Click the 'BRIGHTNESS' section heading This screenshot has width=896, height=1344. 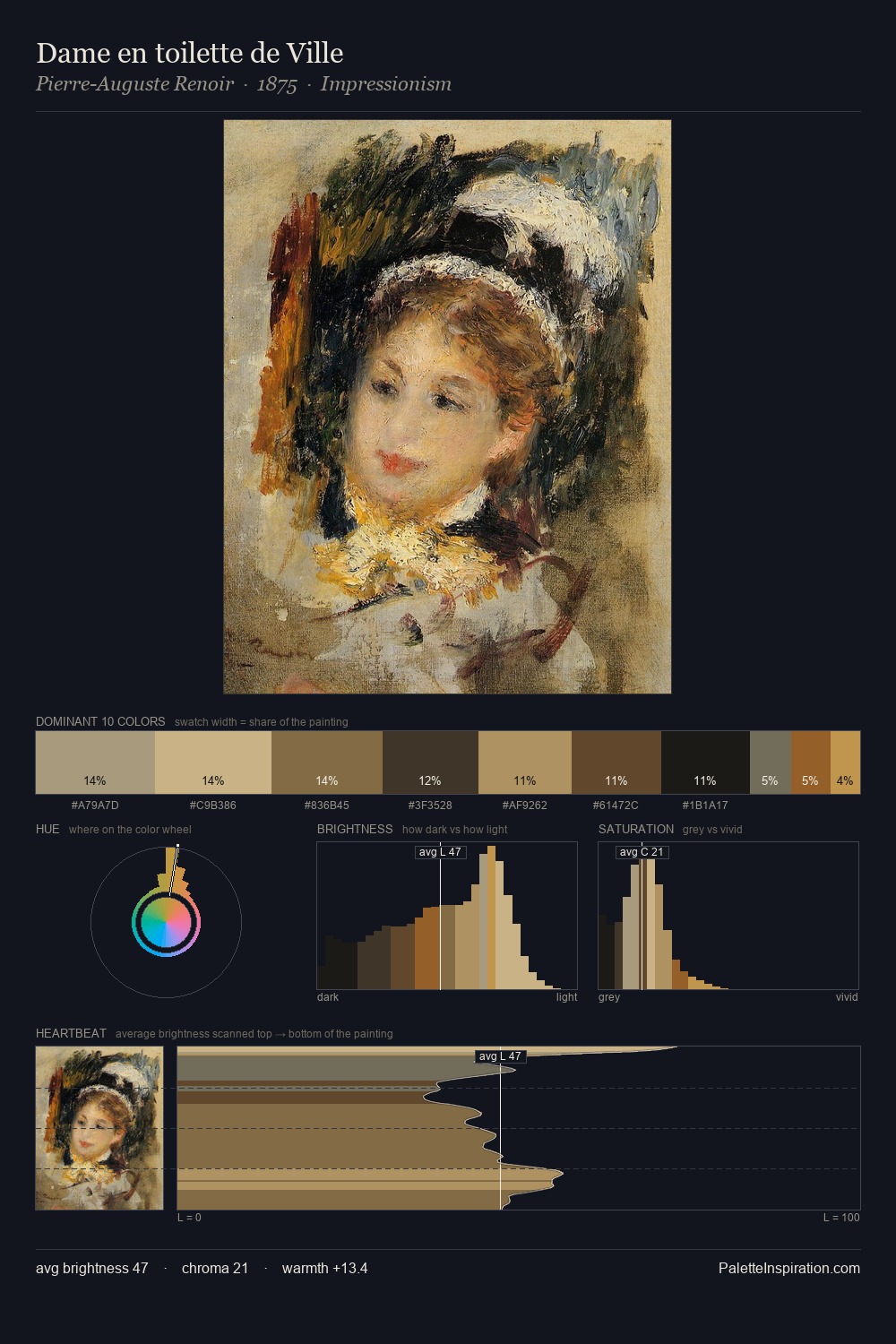(355, 829)
